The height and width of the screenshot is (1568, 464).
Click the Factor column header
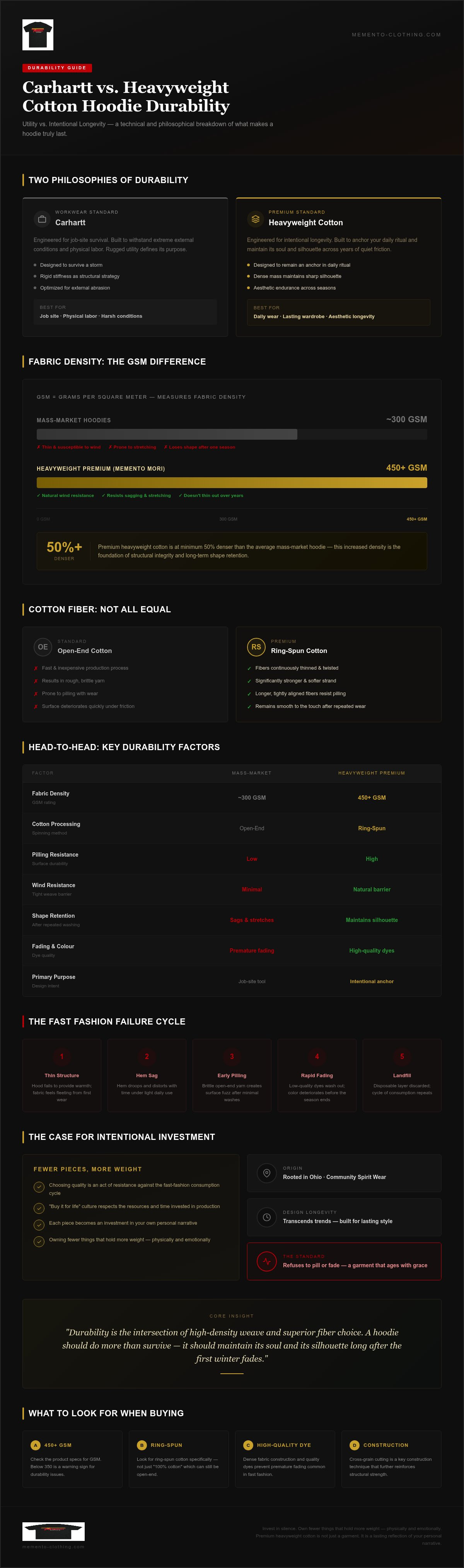[43, 773]
